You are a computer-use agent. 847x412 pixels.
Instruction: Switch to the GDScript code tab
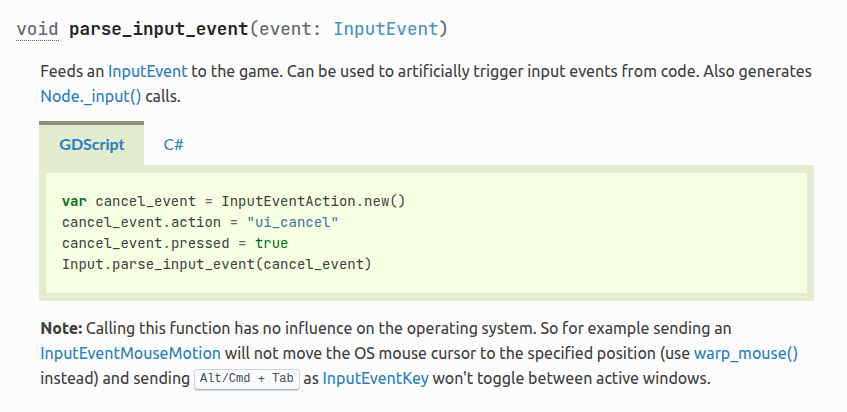tap(92, 144)
